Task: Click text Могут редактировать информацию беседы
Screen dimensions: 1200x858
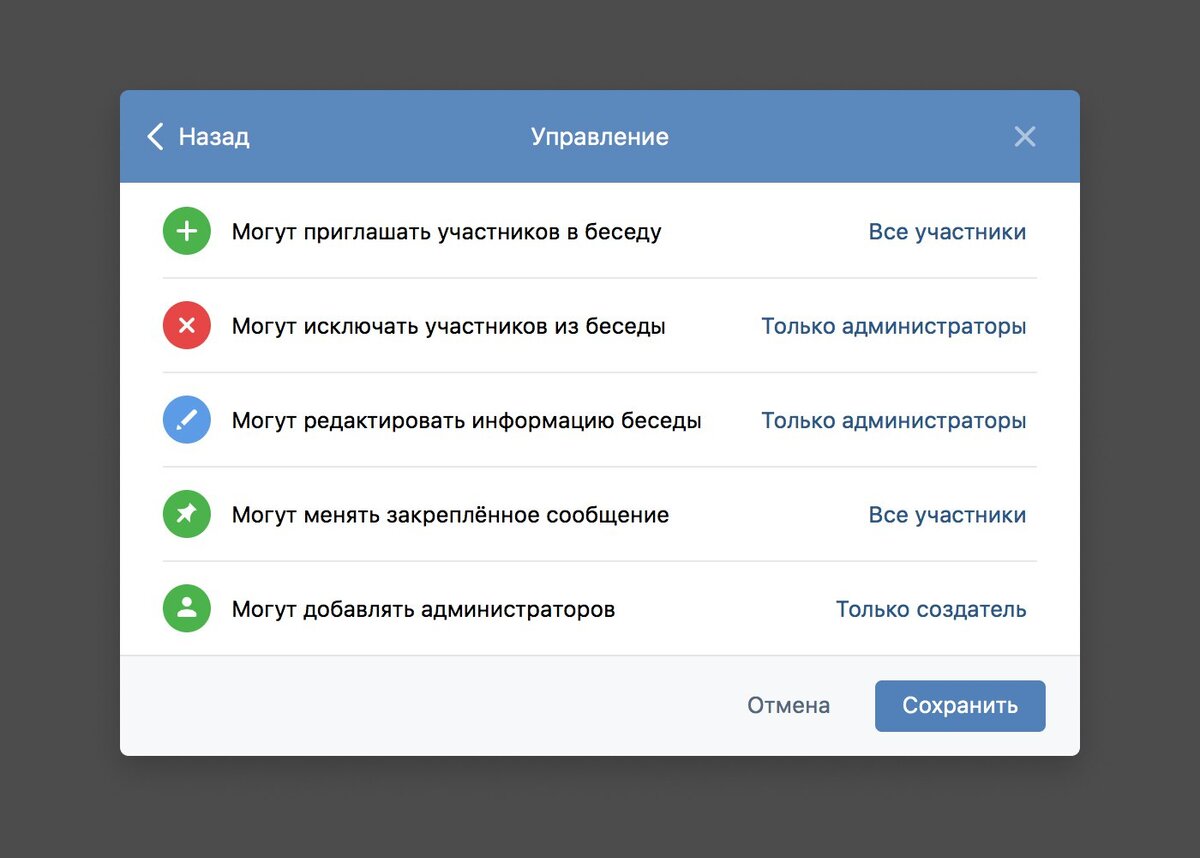Action: [x=467, y=420]
